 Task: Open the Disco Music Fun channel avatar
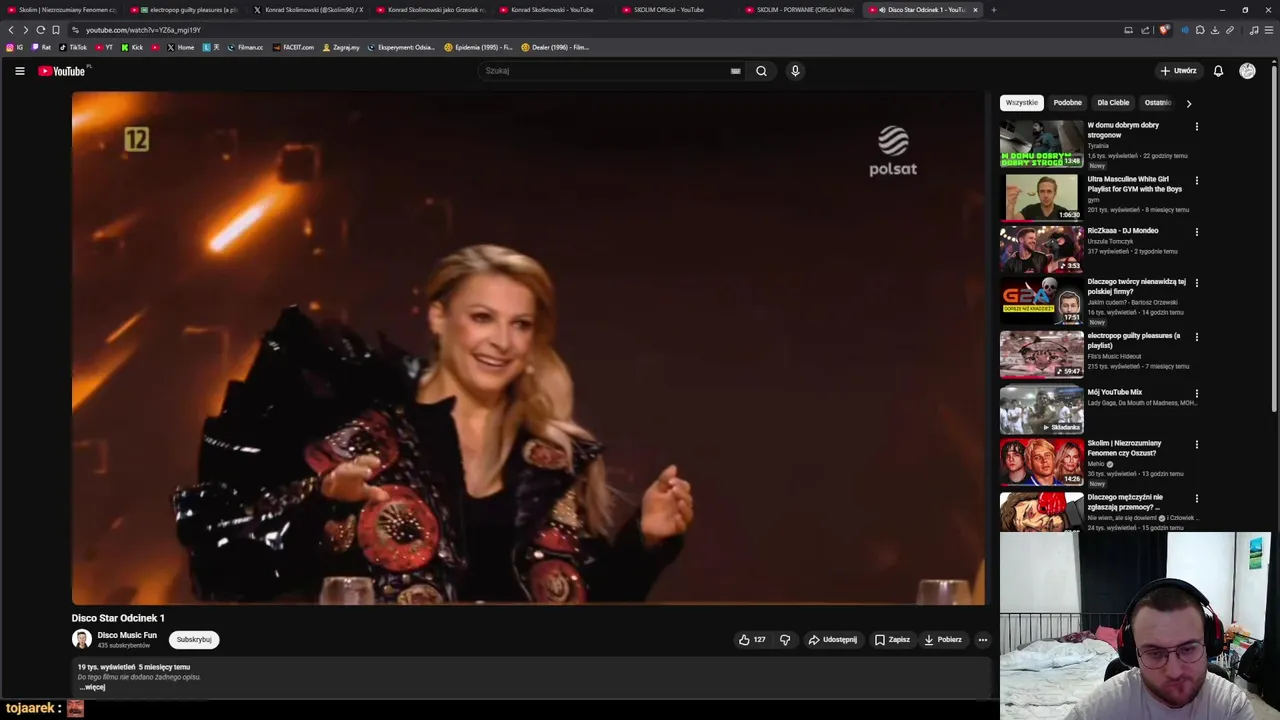coord(82,639)
